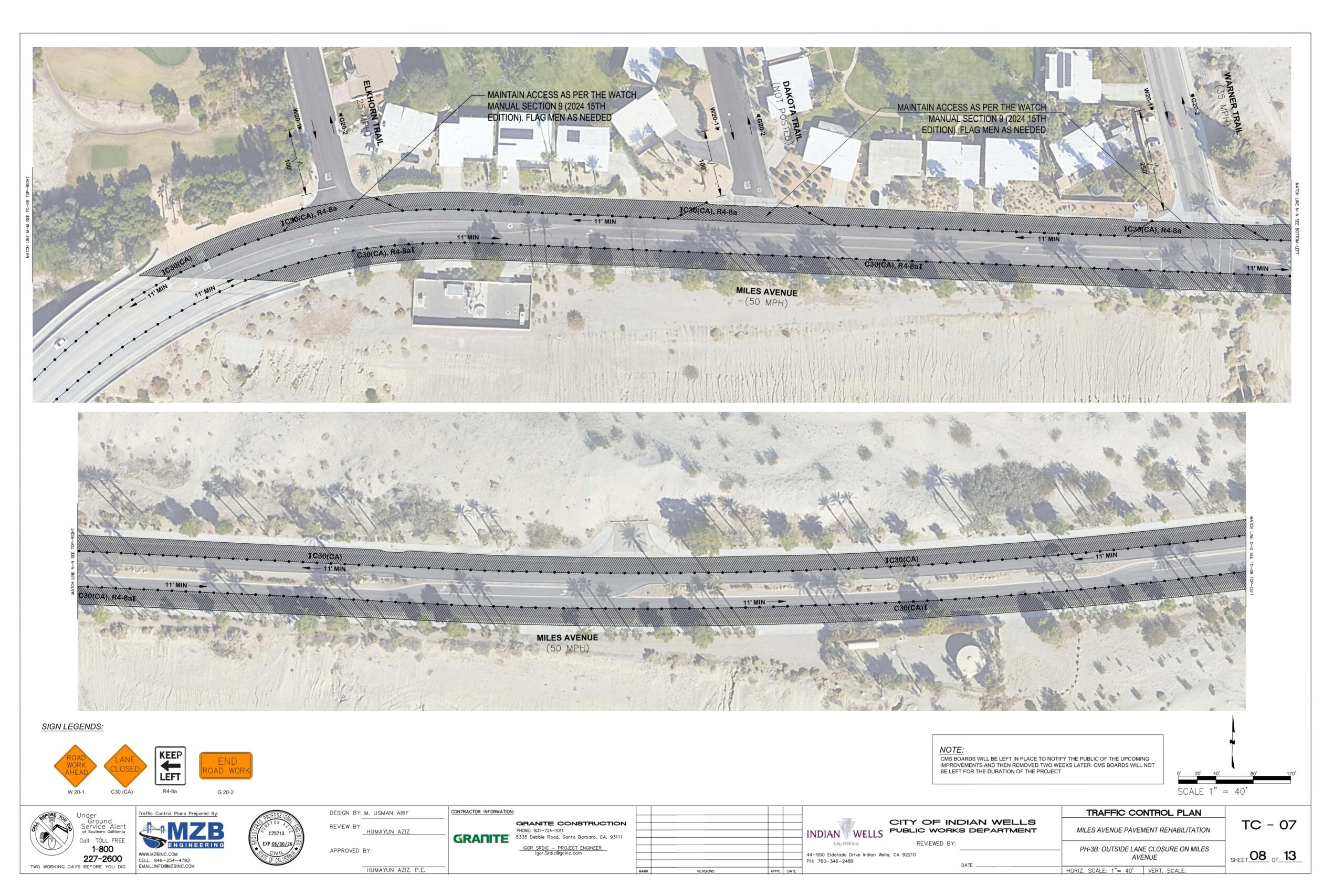Click the MZB Engineering logo
The height and width of the screenshot is (896, 1344).
click(x=182, y=835)
